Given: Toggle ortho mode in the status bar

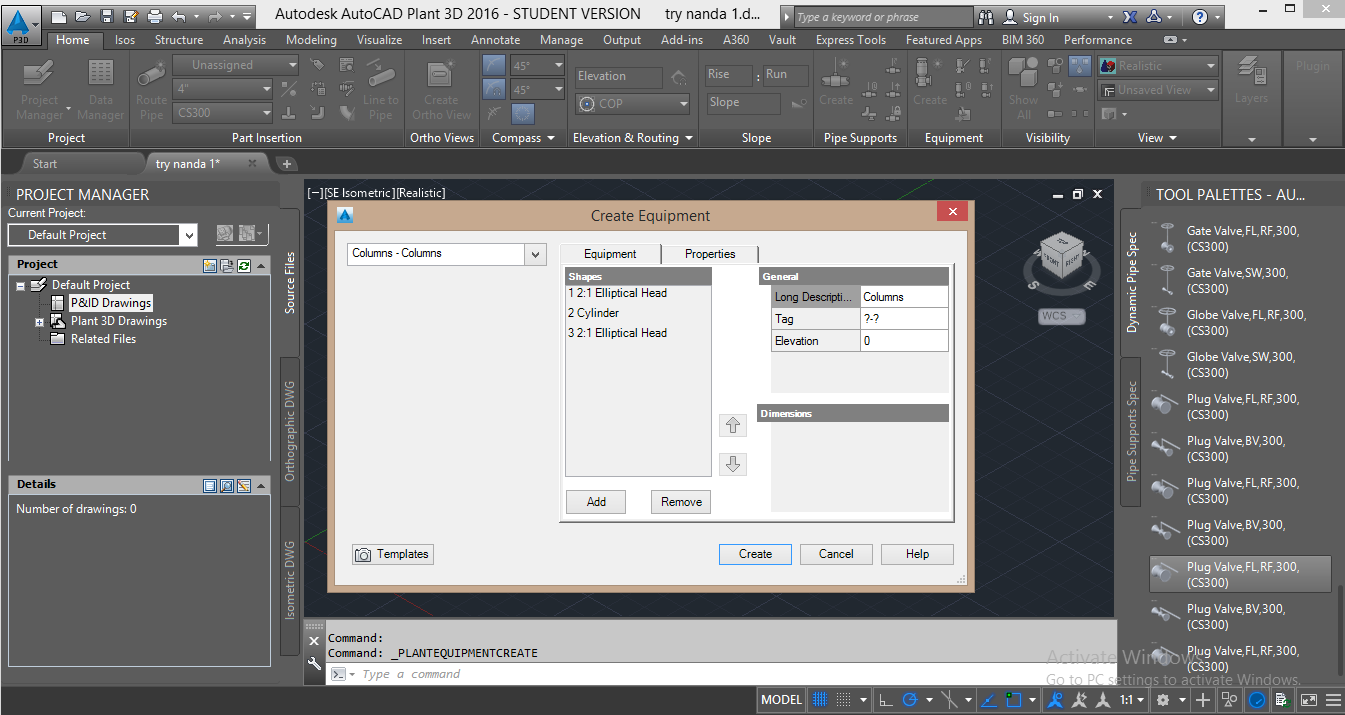Looking at the screenshot, I should click(884, 699).
